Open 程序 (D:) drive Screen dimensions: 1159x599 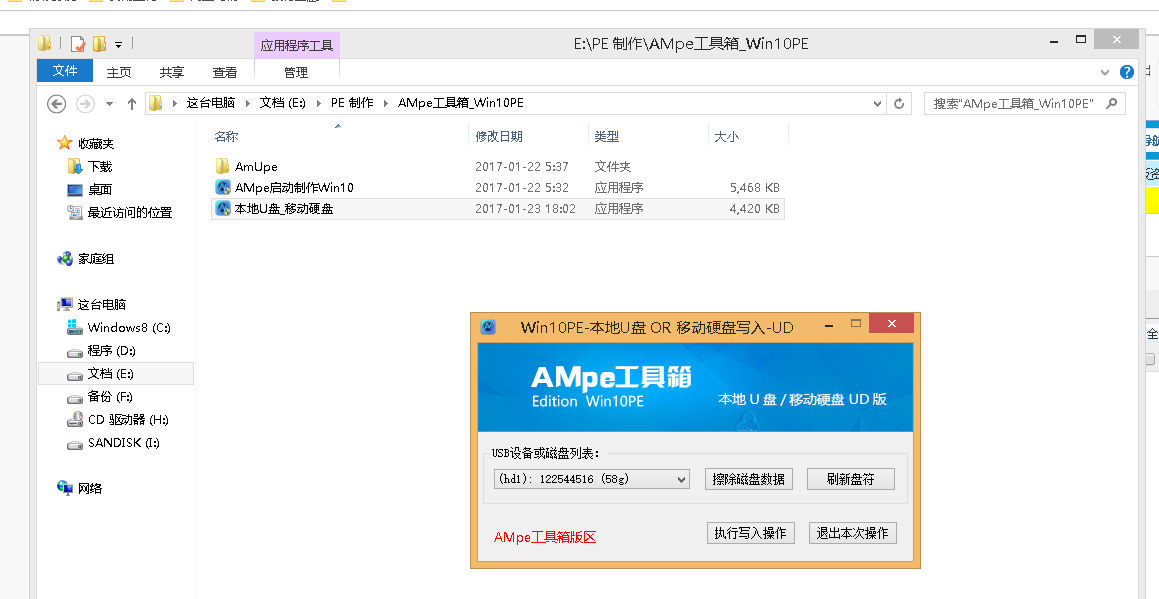pyautogui.click(x=112, y=351)
